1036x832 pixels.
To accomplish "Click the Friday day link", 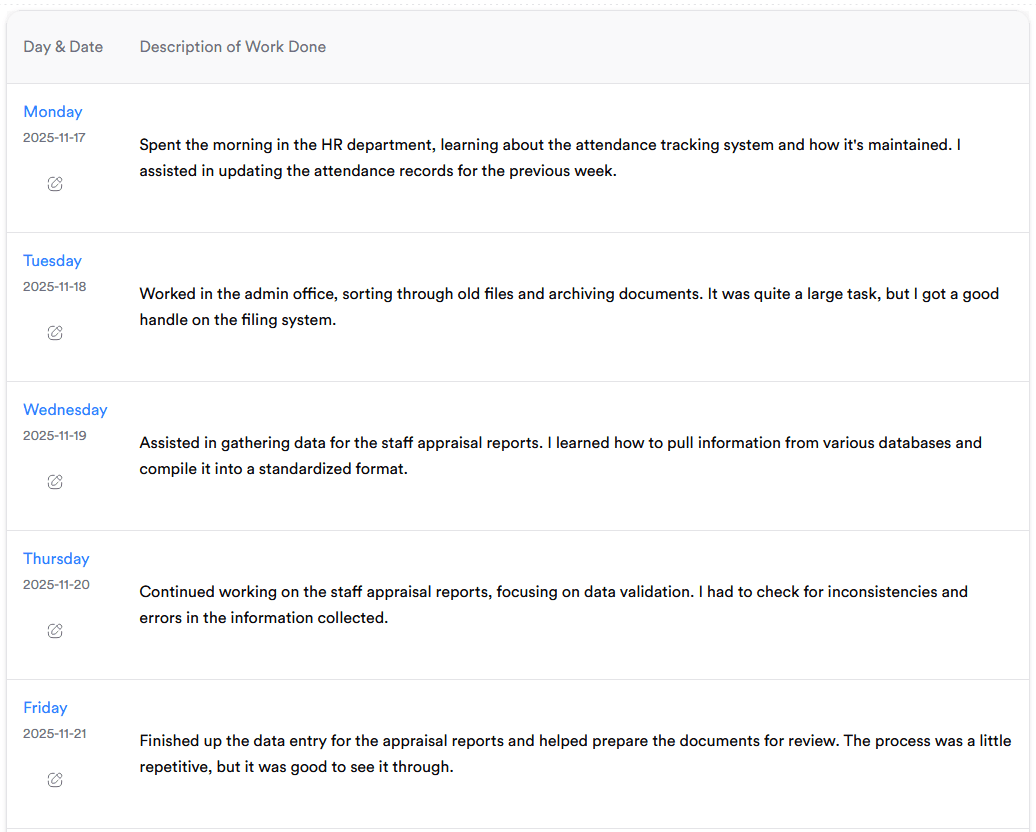I will [45, 708].
